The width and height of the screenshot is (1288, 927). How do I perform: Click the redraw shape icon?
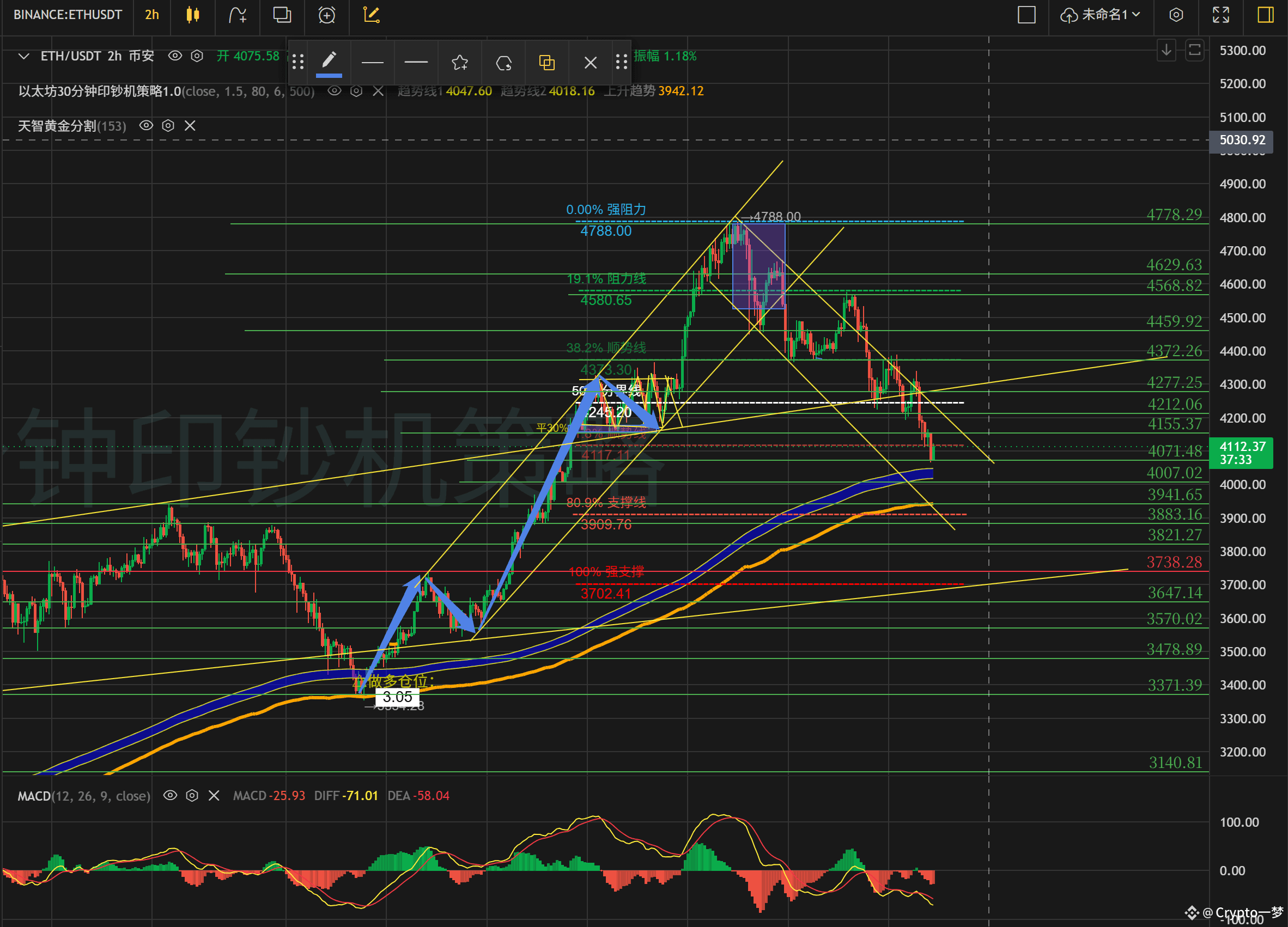[x=504, y=62]
